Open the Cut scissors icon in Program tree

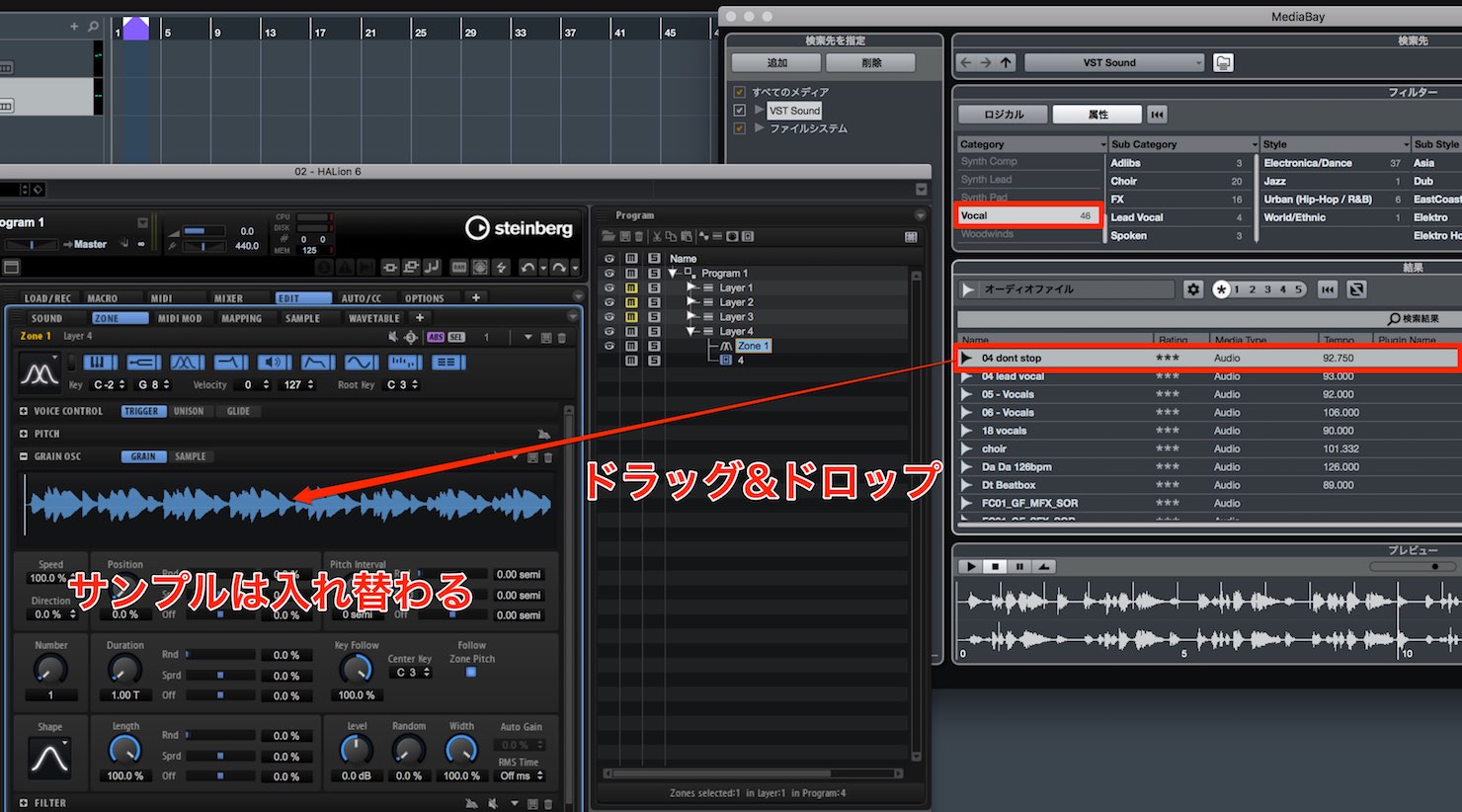click(656, 236)
